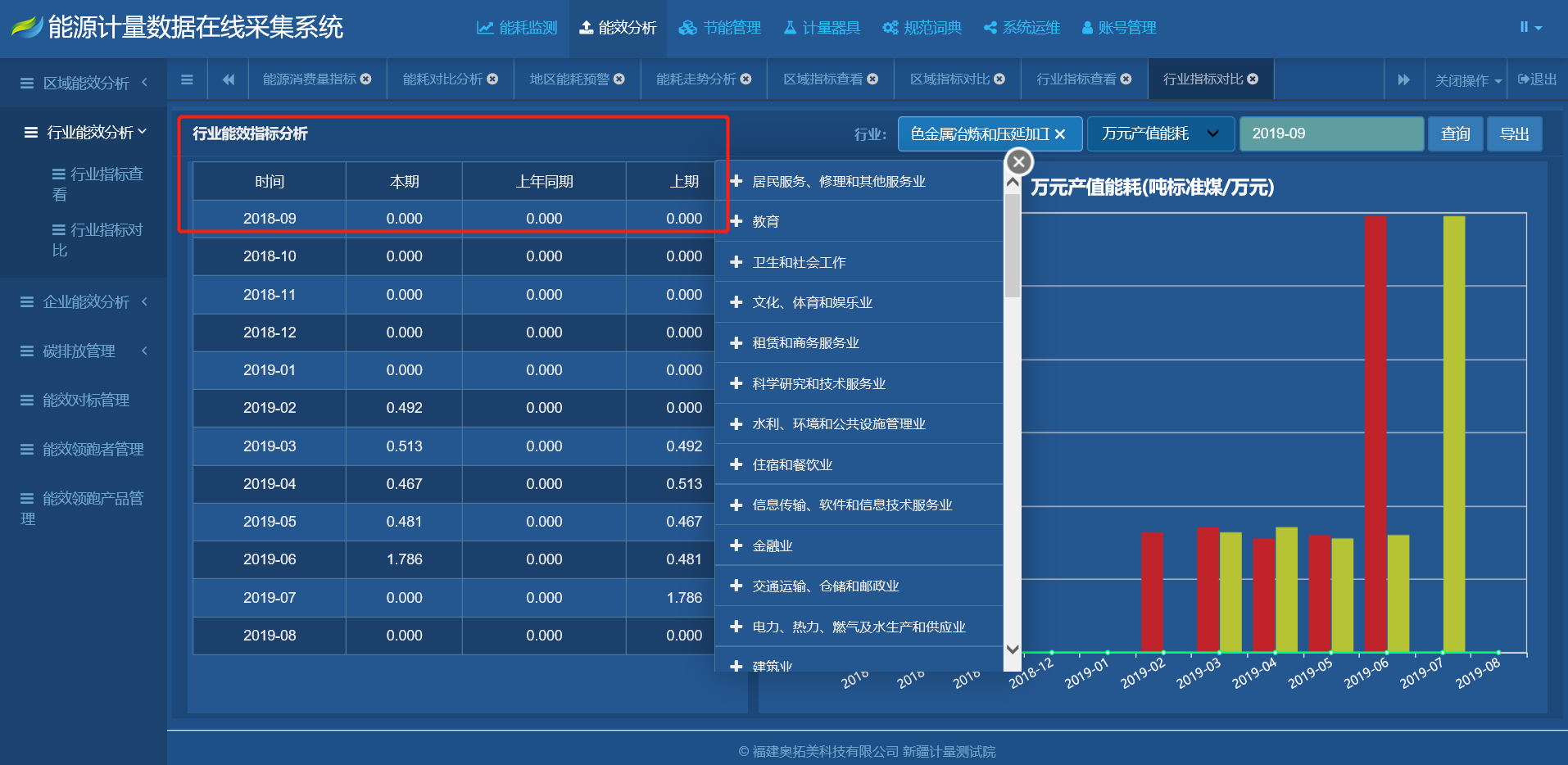The width and height of the screenshot is (1568, 765).
Task: Expand 金融业 using its plus icon
Action: [x=735, y=545]
